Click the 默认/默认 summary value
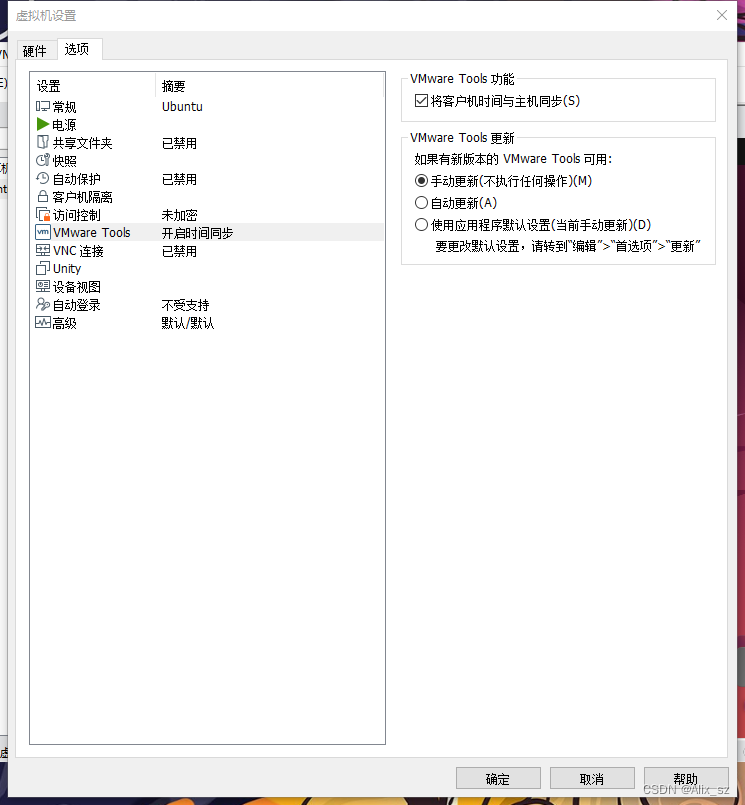This screenshot has width=745, height=805. tap(188, 323)
